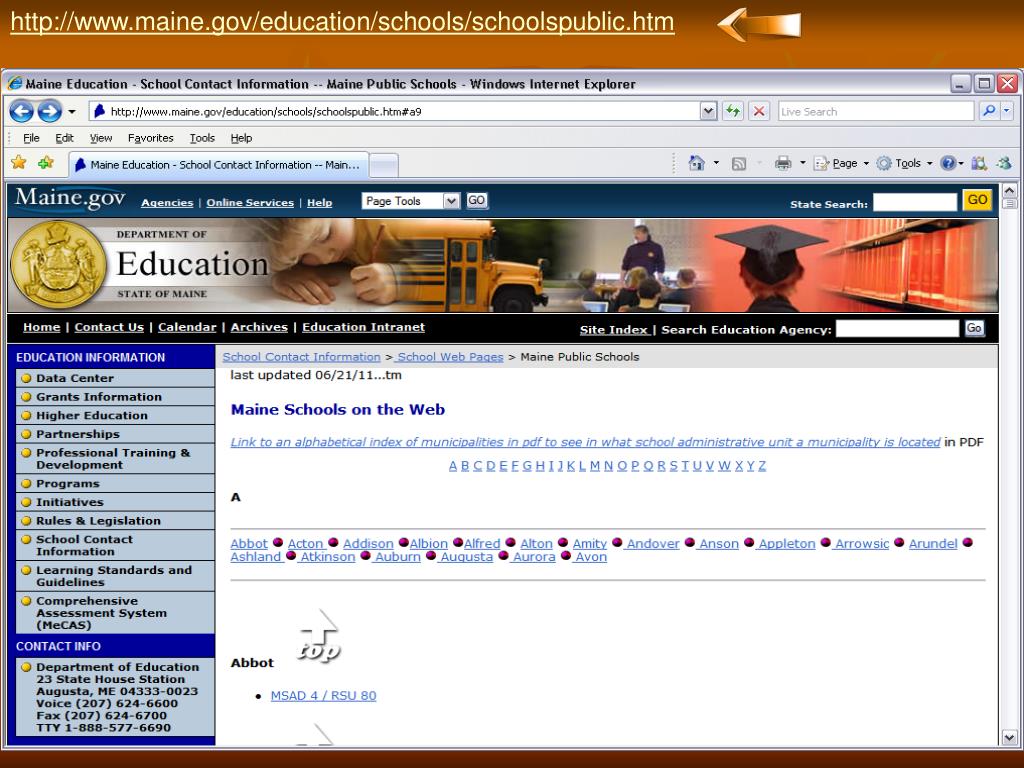Open recent pages dropdown beside Forward button

click(72, 112)
